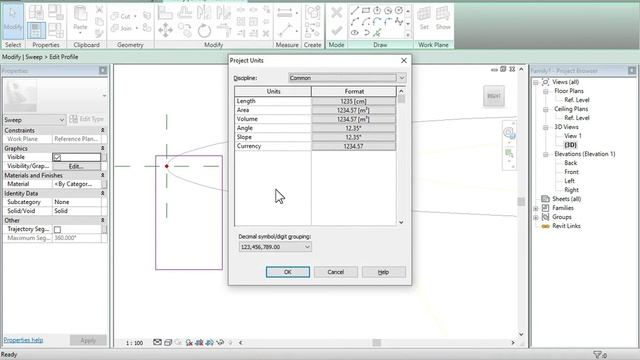The width and height of the screenshot is (640, 360).
Task: Select the Modify arrow tool
Action: coord(13,20)
